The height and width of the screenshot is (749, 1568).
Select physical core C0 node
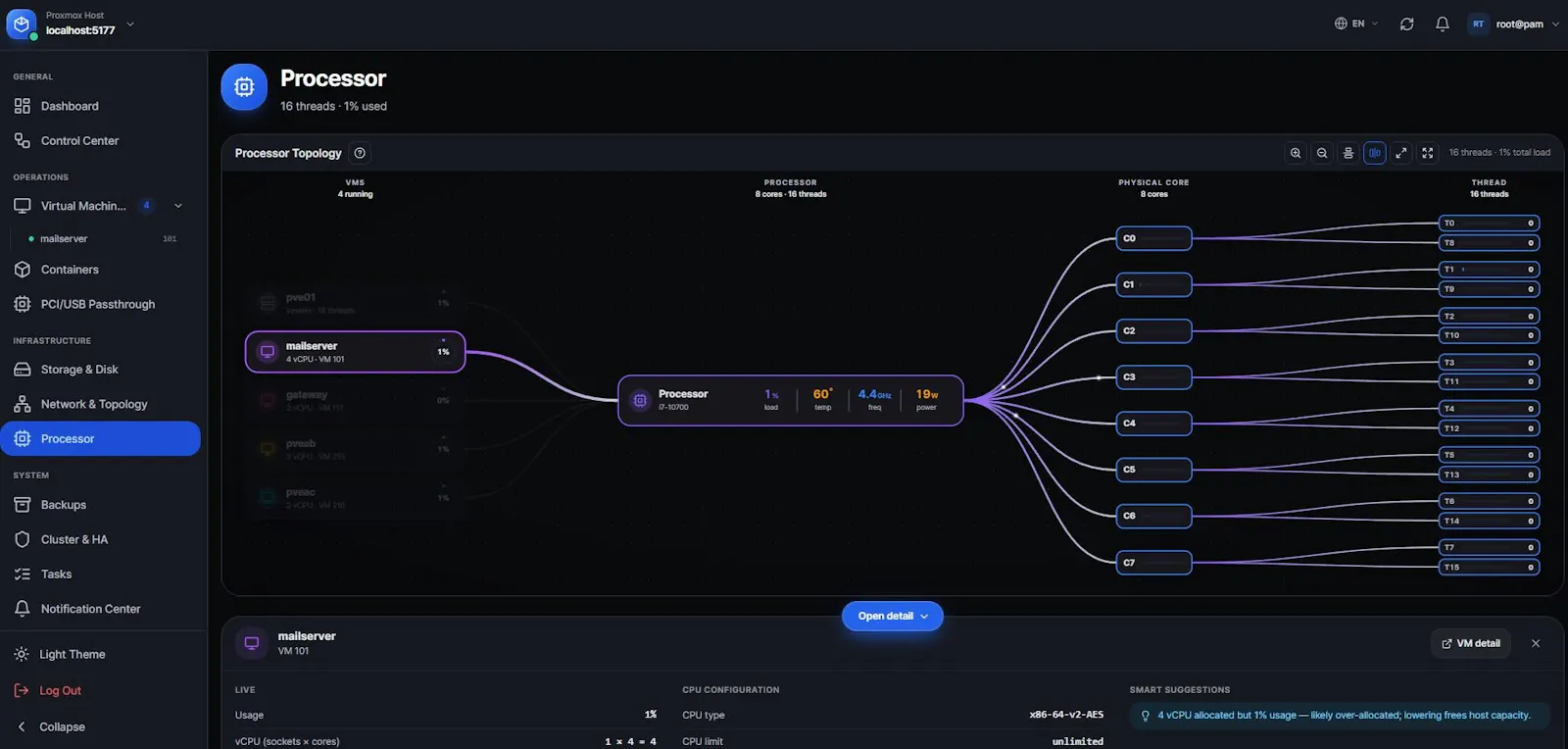click(1154, 238)
